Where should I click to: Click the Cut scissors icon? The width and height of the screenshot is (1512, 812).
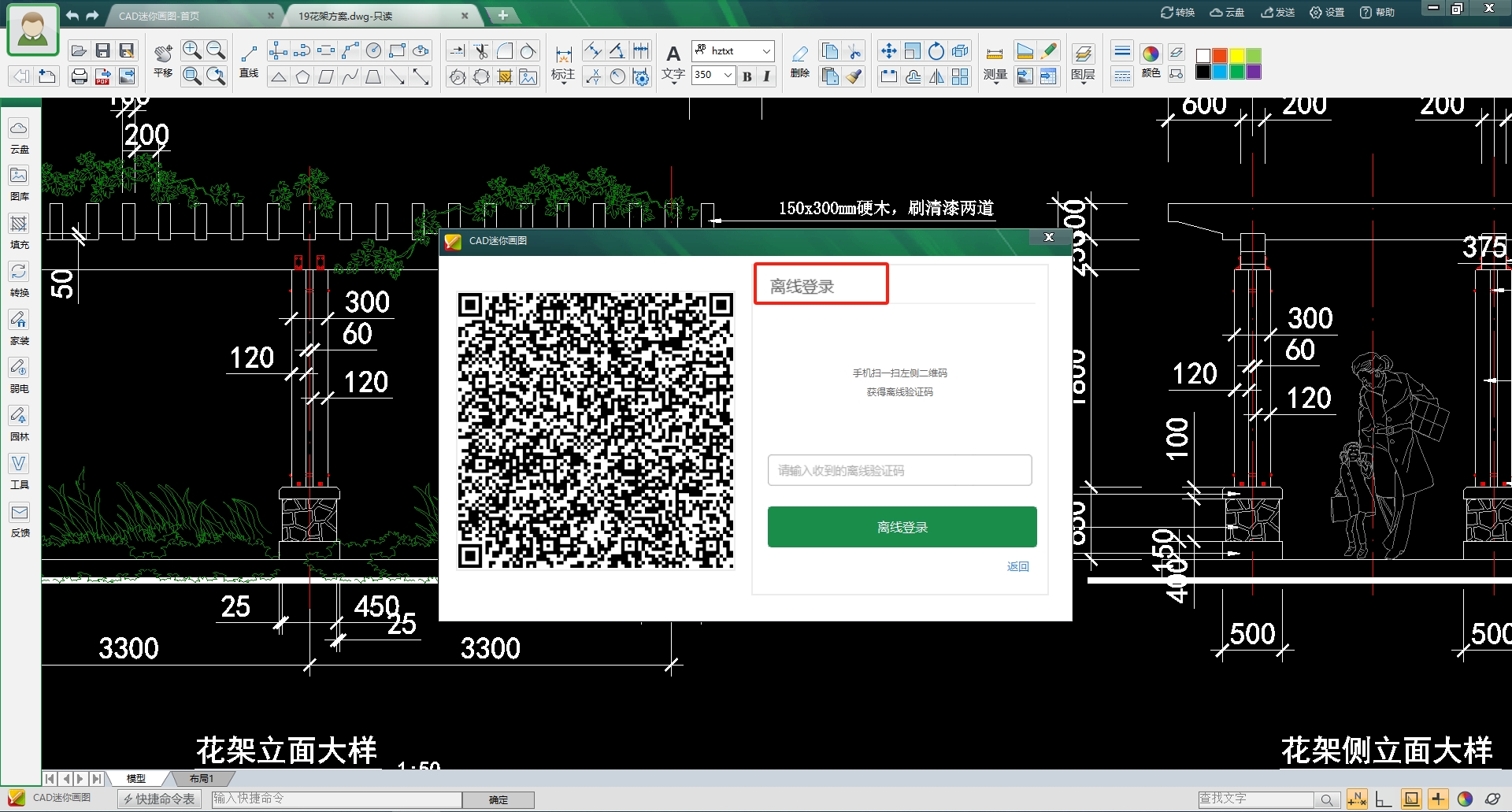854,51
